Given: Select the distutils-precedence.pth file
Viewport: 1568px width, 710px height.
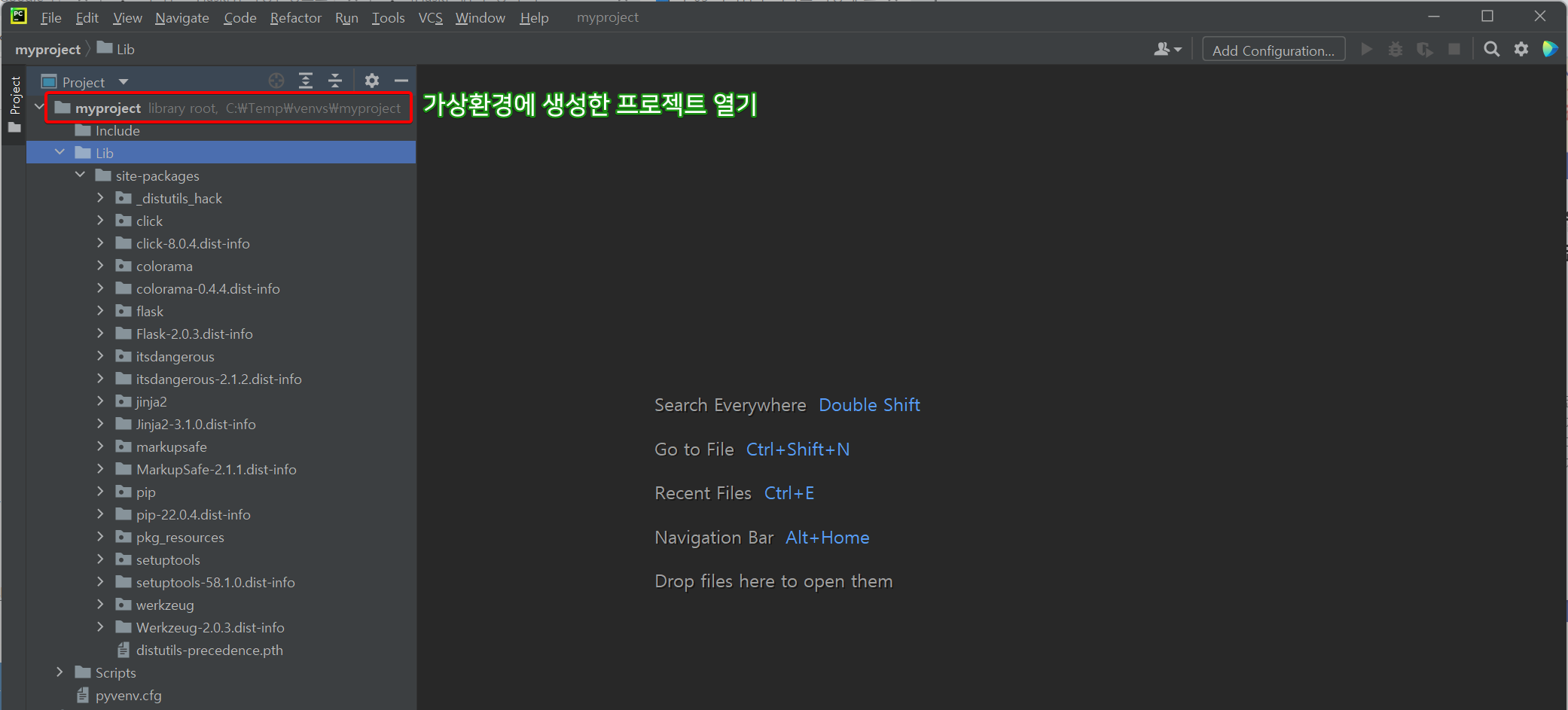Looking at the screenshot, I should click(x=209, y=650).
